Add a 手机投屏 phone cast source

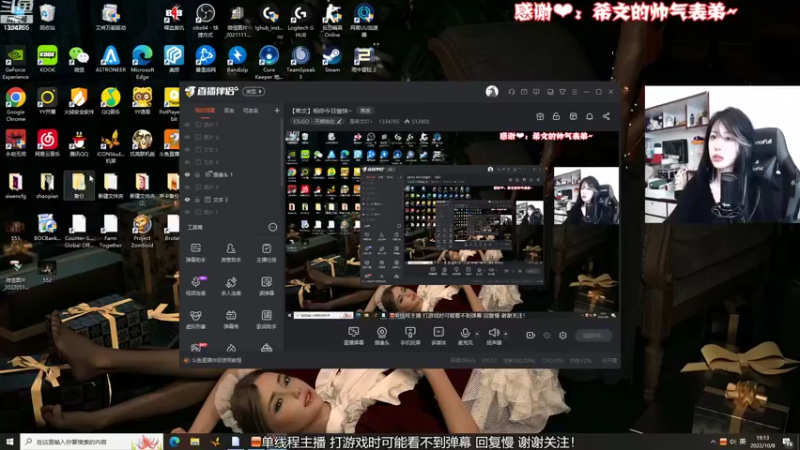[410, 336]
